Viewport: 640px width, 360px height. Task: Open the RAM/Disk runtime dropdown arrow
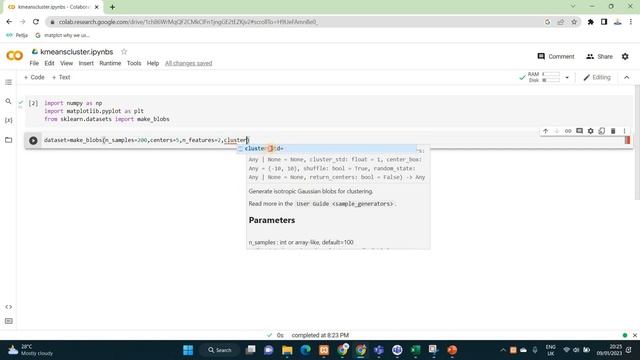(x=567, y=78)
